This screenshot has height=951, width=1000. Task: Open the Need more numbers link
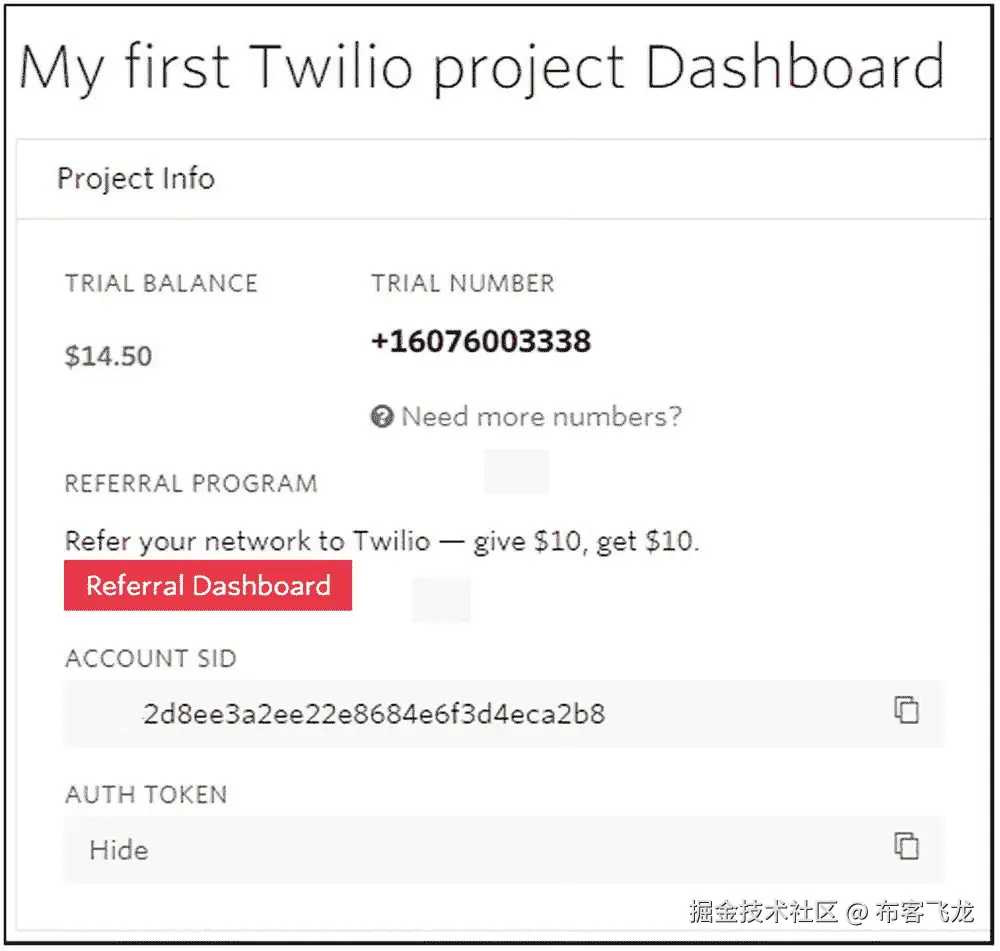(x=541, y=416)
